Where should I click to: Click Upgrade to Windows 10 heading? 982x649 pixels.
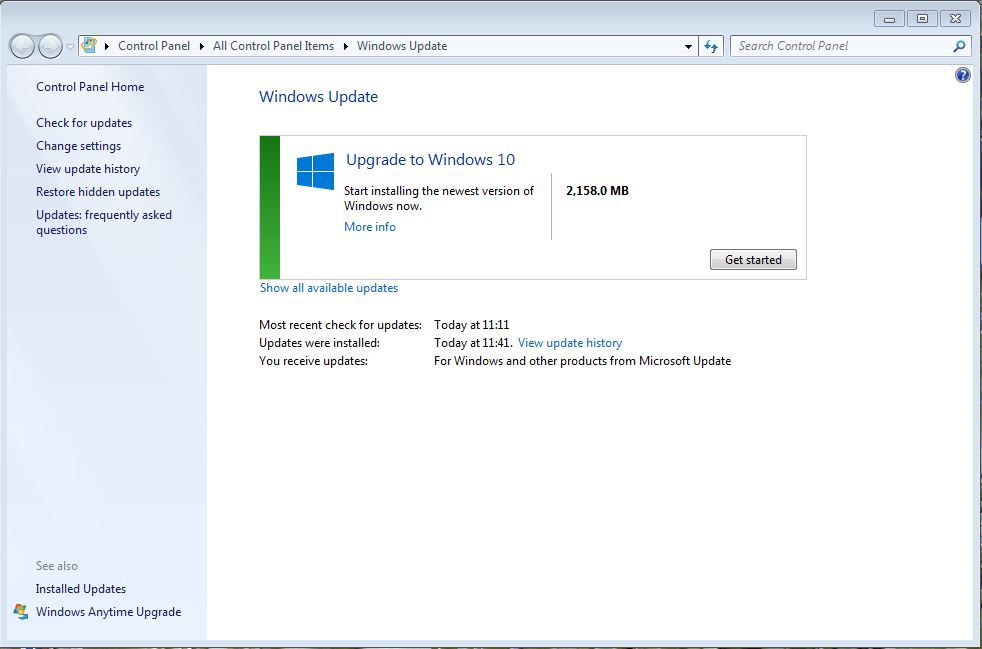(430, 160)
